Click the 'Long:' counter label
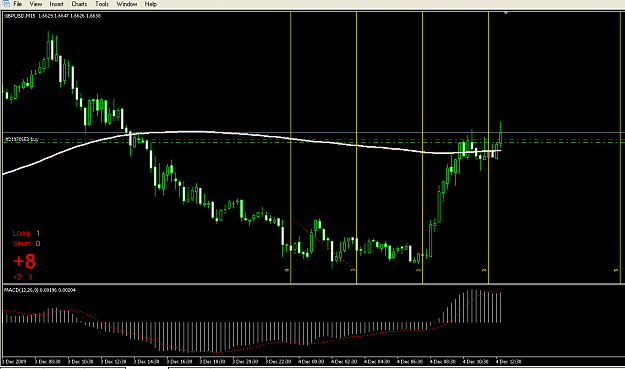The width and height of the screenshot is (625, 369). click(22, 233)
